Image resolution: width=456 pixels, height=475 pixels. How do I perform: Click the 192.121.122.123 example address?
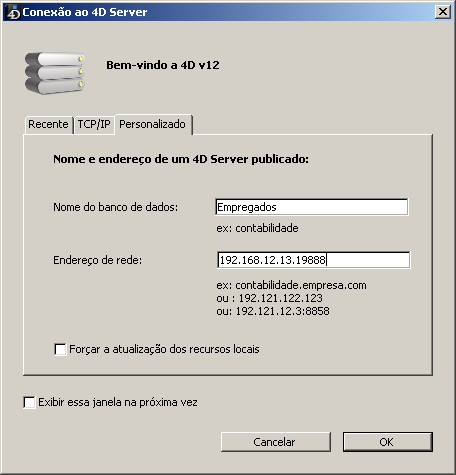280,298
